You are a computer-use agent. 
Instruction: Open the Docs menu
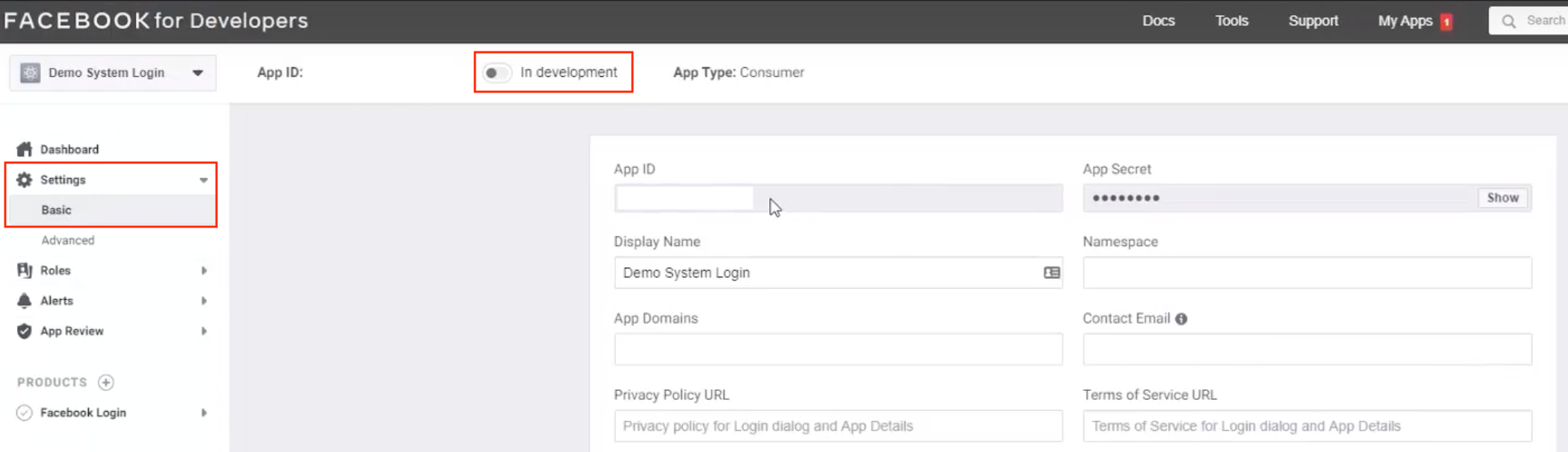coord(1159,21)
